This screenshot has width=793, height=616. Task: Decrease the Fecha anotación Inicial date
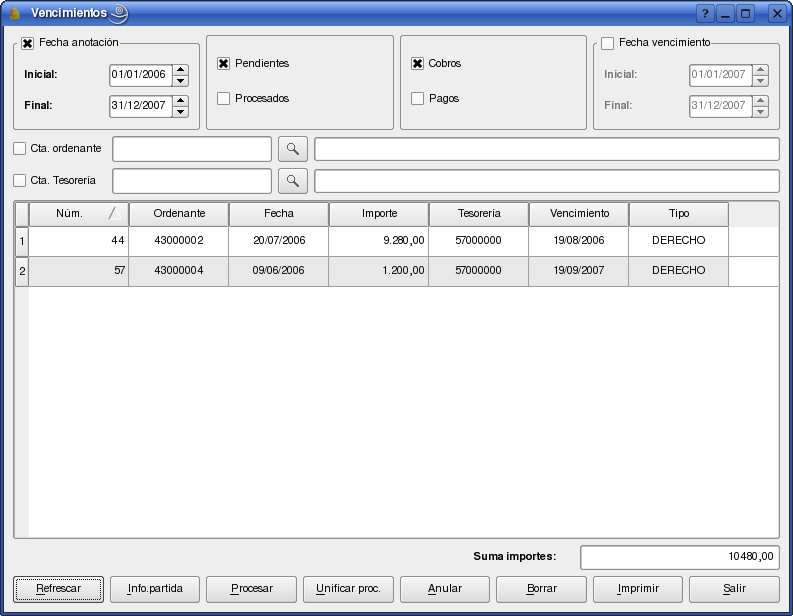pos(181,81)
